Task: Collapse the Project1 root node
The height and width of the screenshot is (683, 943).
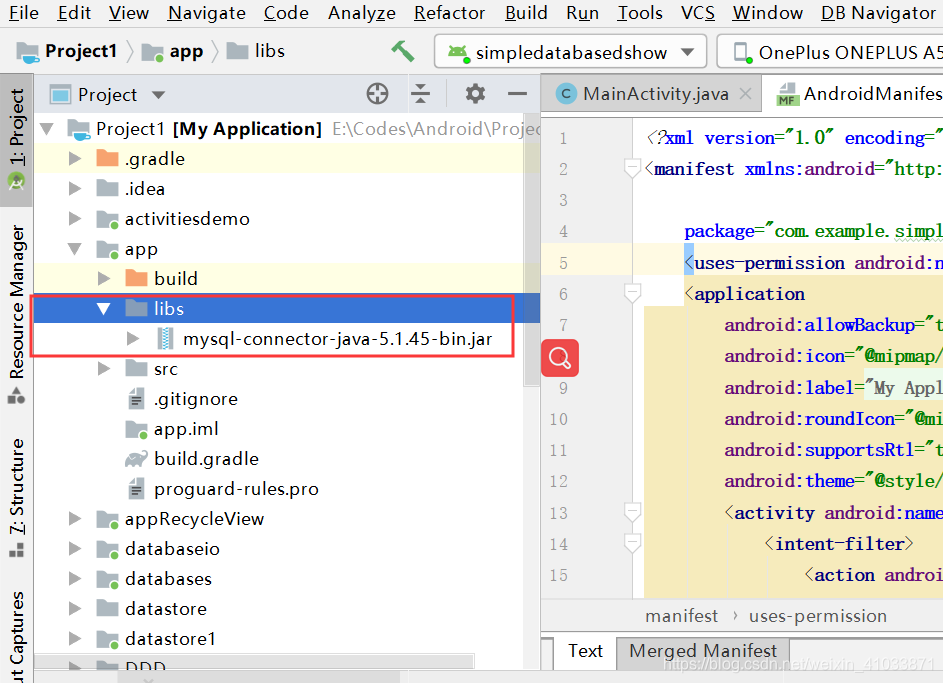Action: point(46,129)
